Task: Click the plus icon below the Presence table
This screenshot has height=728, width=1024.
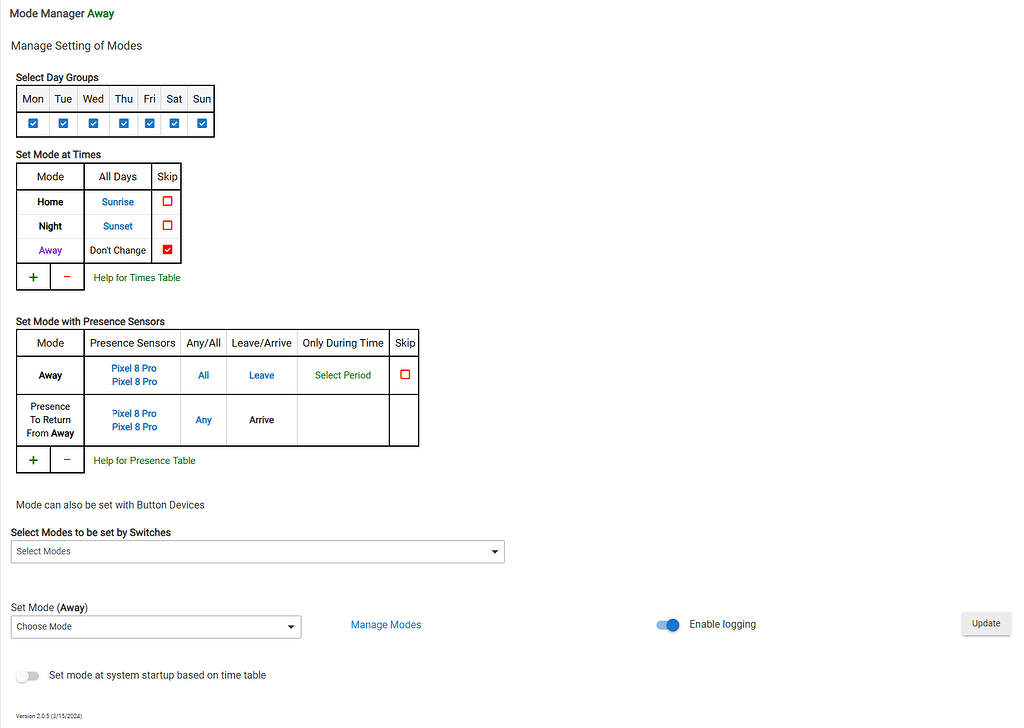Action: pyautogui.click(x=33, y=460)
